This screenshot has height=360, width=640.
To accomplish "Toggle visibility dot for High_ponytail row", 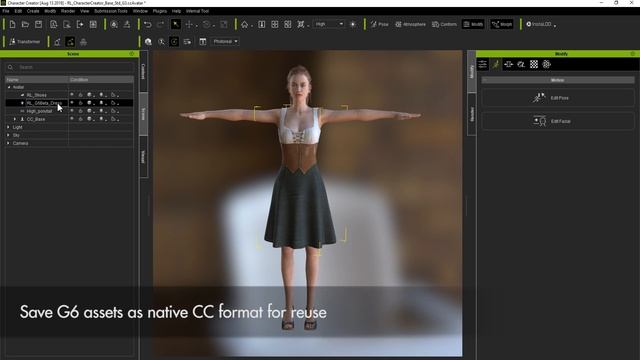I will (72, 111).
